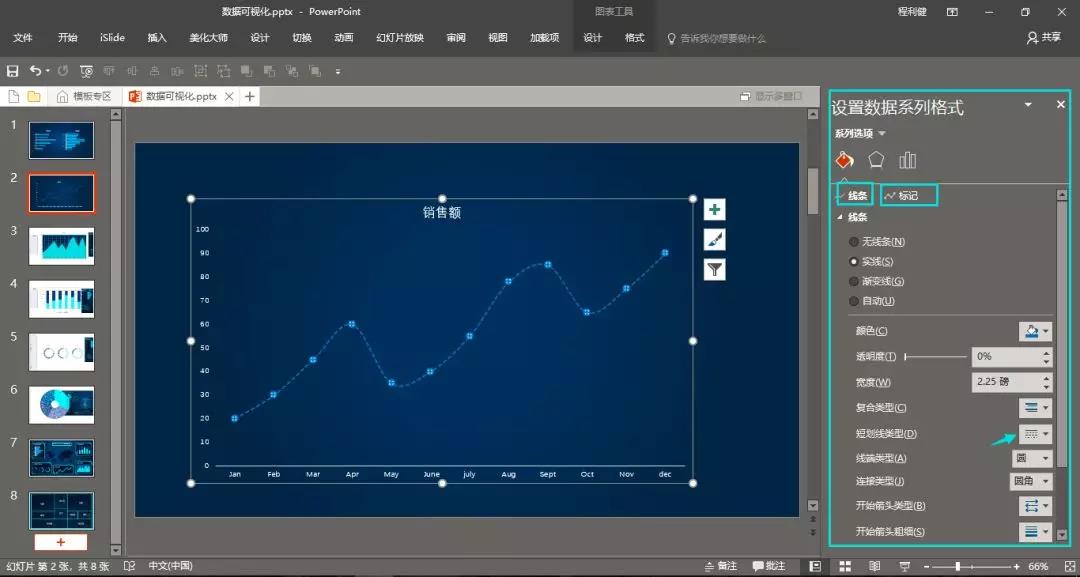
Task: Open the 模板专区 home tab
Action: (x=84, y=96)
